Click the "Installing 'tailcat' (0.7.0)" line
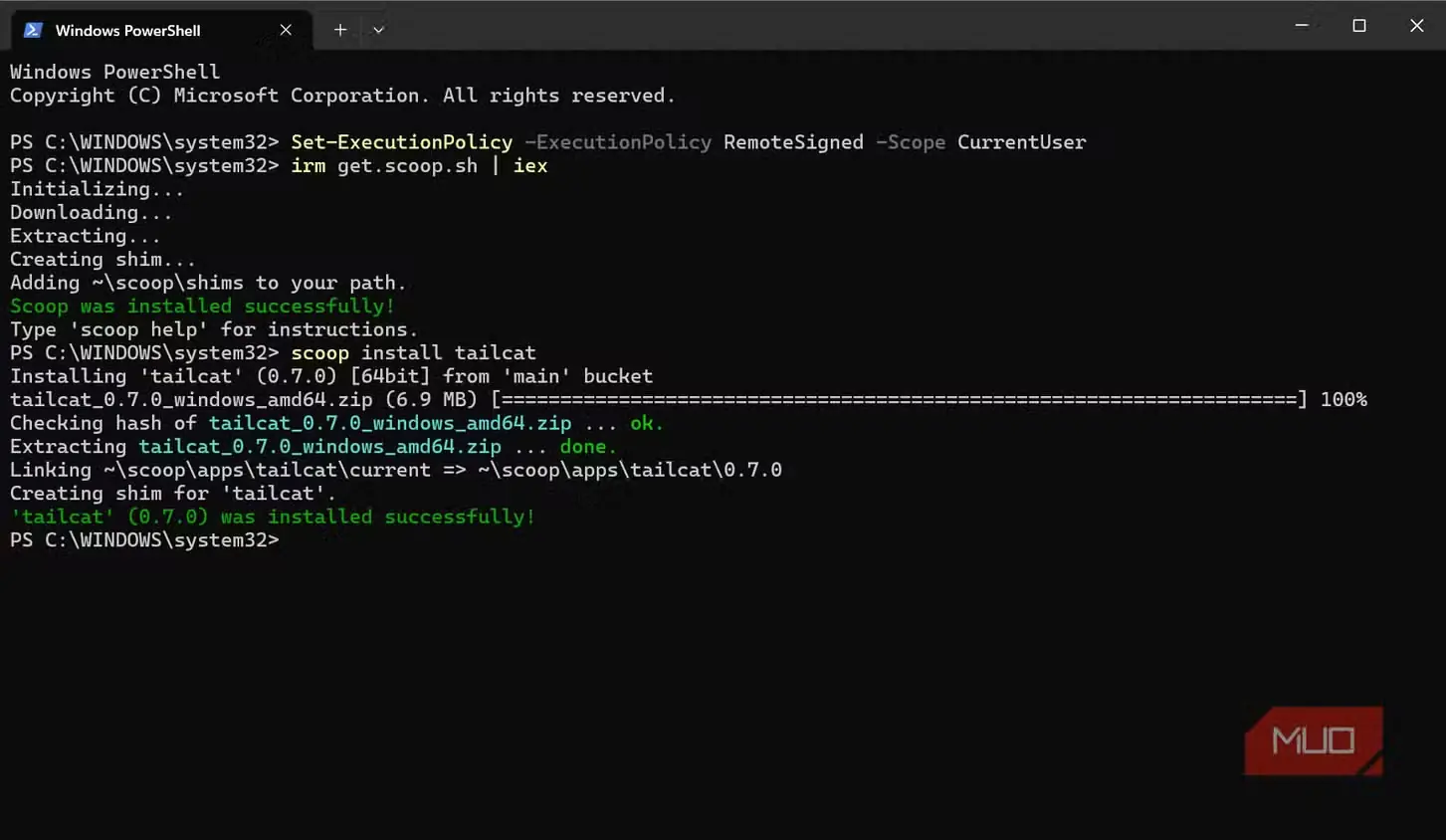This screenshot has height=840, width=1446. [x=331, y=376]
